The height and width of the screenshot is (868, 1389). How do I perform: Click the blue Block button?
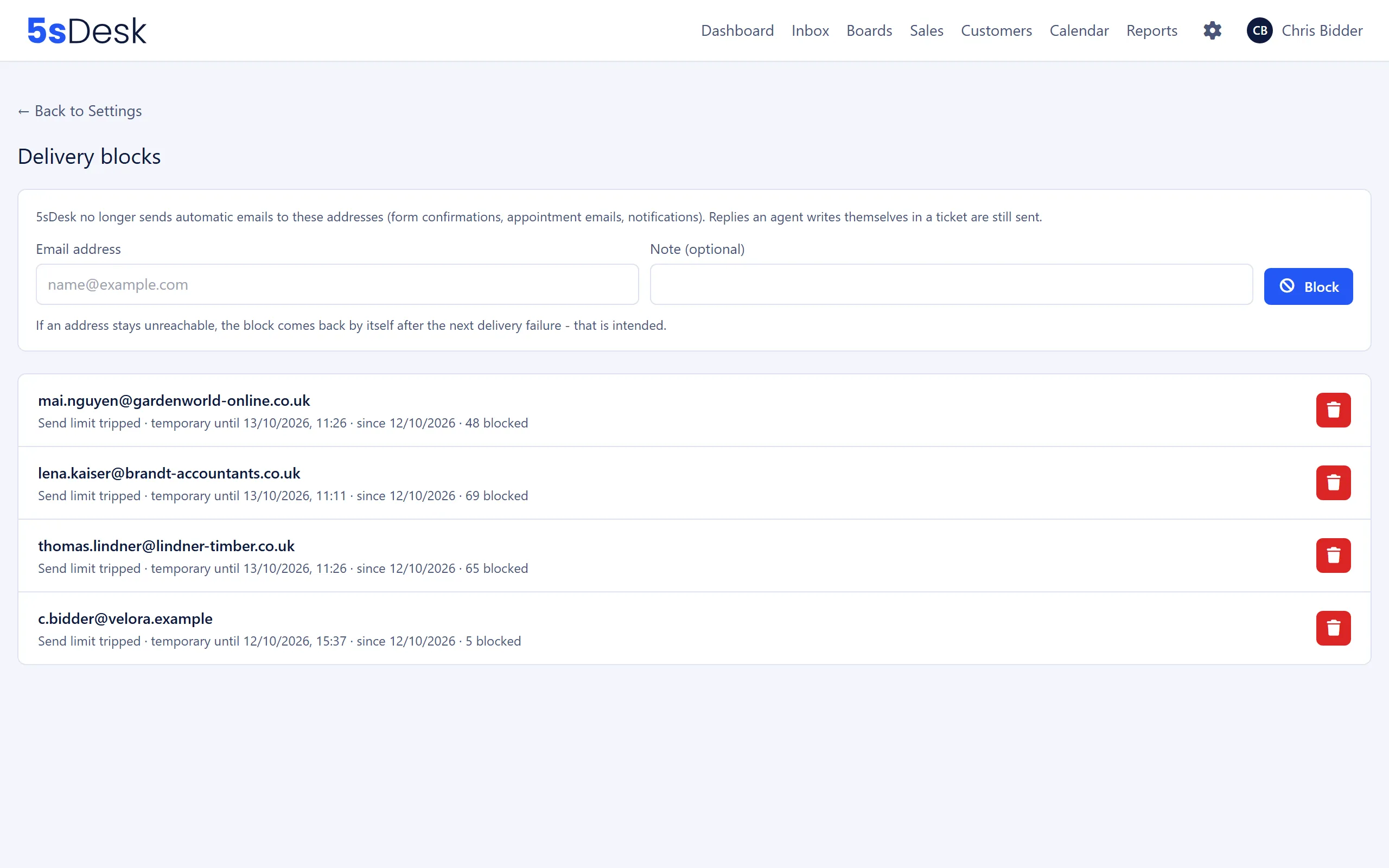[1308, 286]
